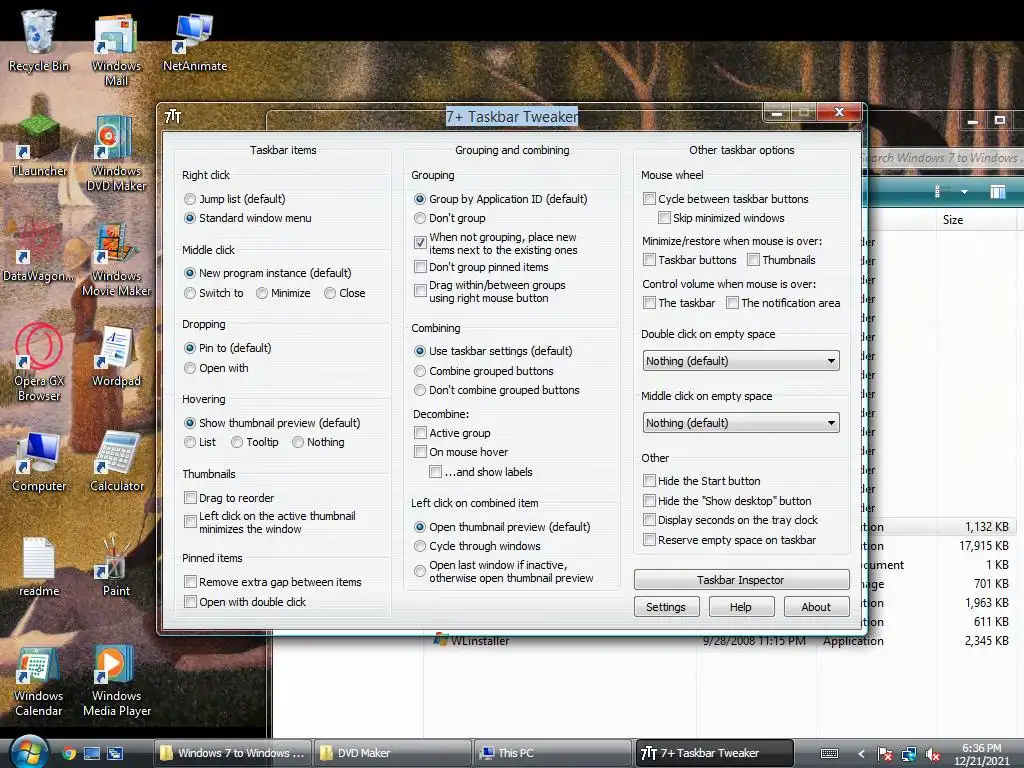Open Paint desktop shortcut
The height and width of the screenshot is (768, 1024).
click(x=116, y=567)
